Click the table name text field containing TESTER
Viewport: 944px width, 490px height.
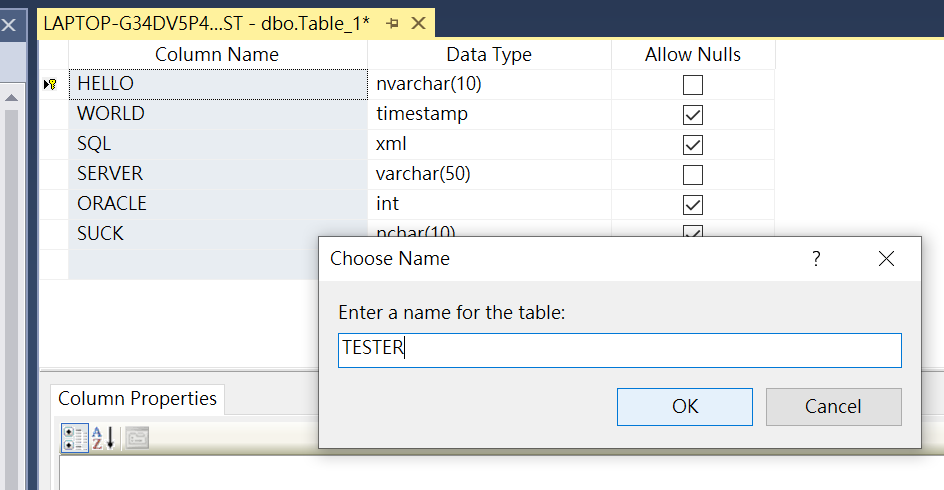620,349
